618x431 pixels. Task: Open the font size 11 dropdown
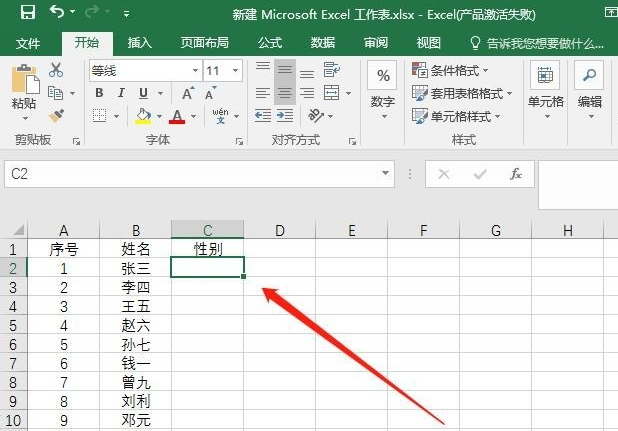pyautogui.click(x=235, y=71)
